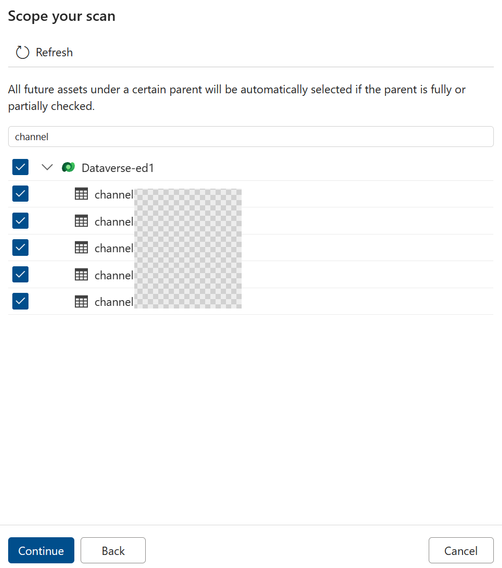This screenshot has height=568, width=502.
Task: Click the table icon of fifth channel row
Action: (x=81, y=301)
